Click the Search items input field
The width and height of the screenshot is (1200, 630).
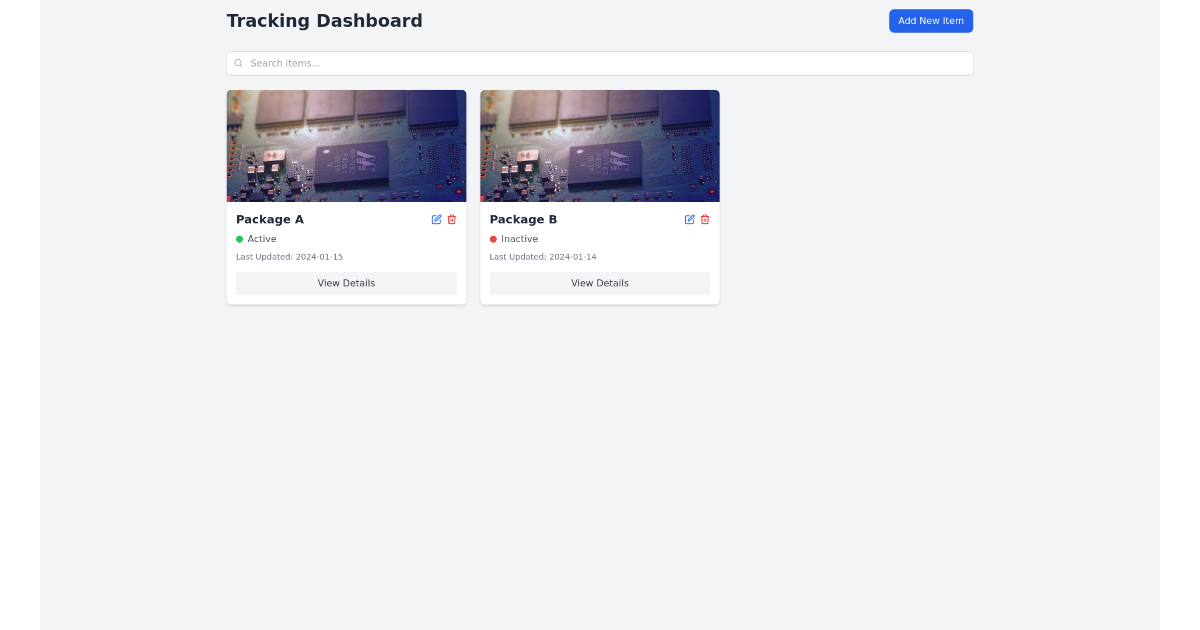click(x=600, y=63)
